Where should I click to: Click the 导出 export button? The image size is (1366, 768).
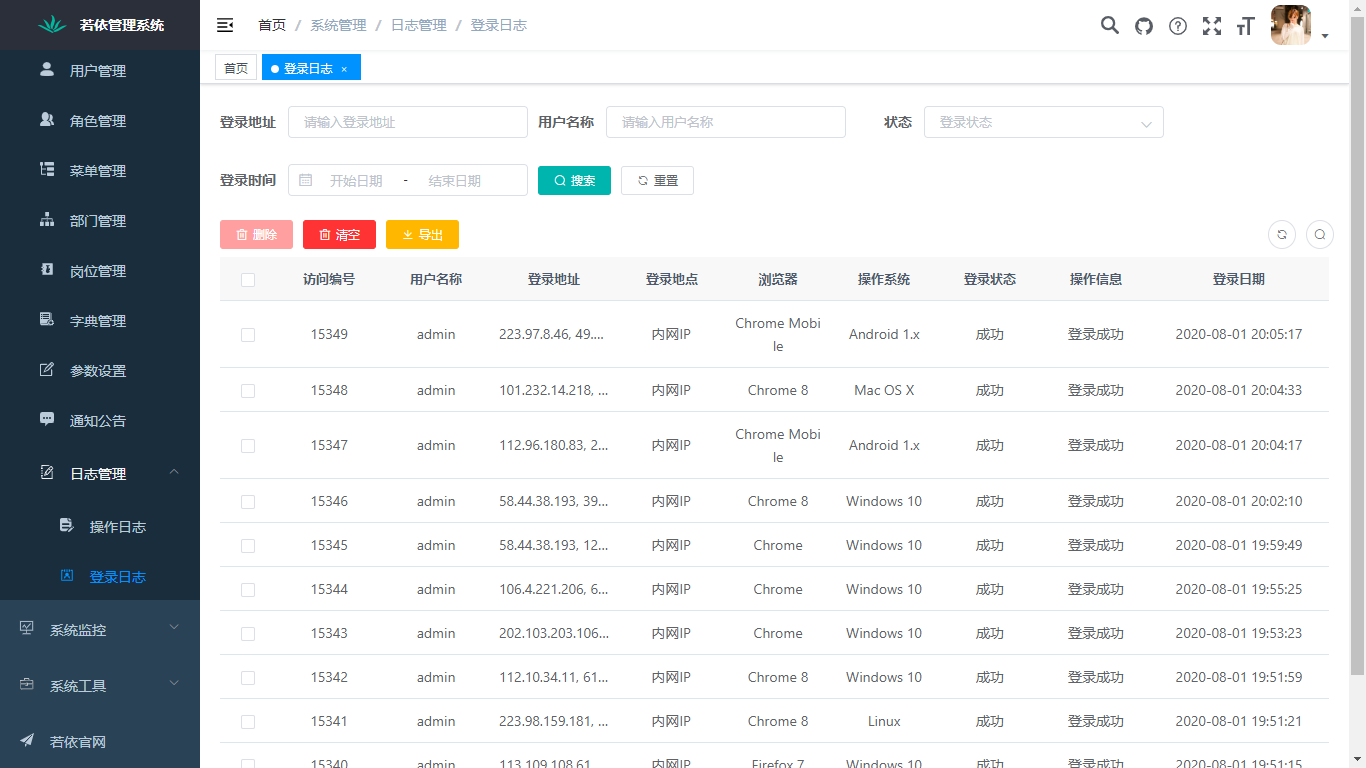[422, 234]
